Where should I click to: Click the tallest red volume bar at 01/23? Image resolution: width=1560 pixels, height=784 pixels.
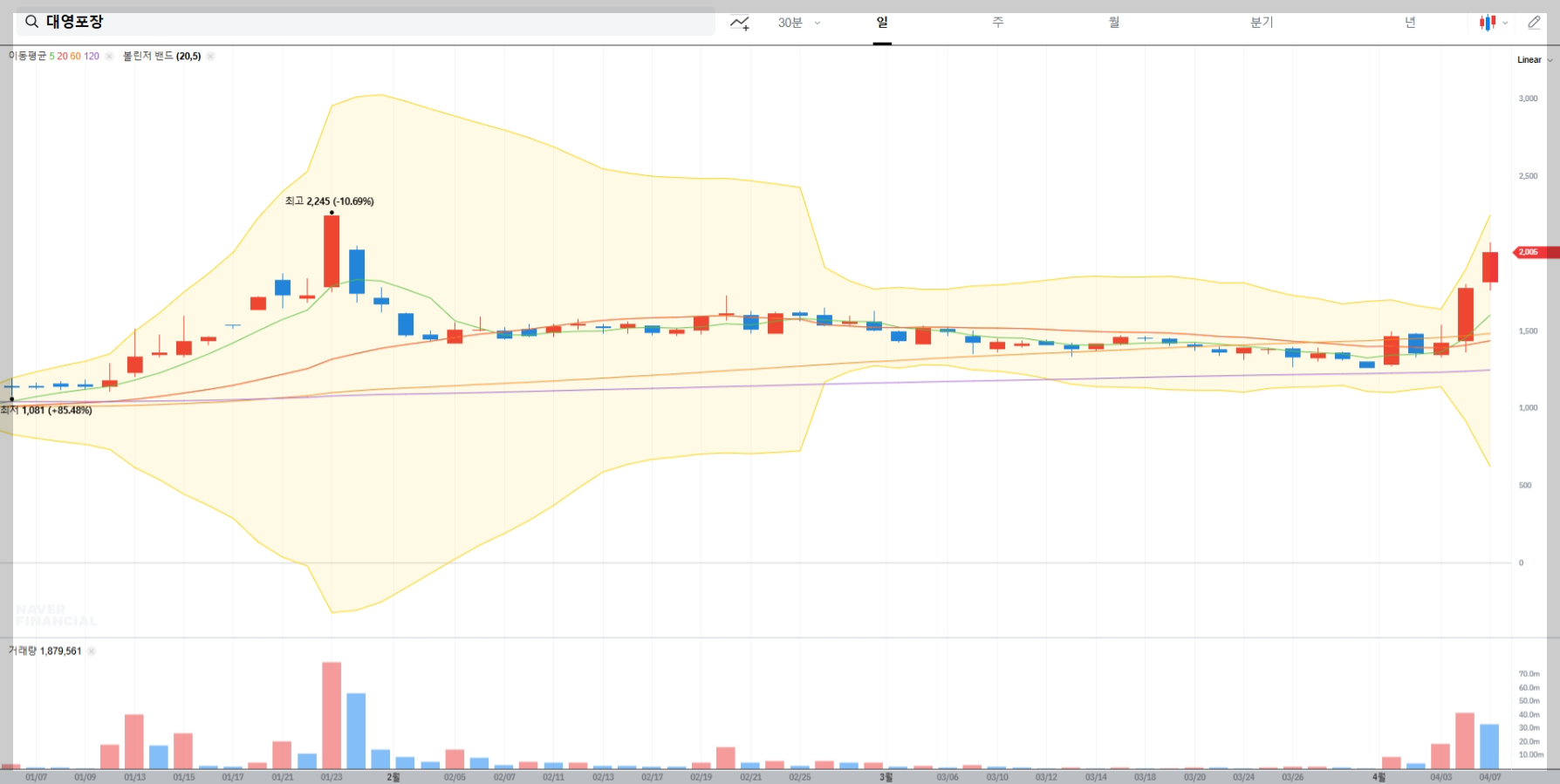click(332, 715)
